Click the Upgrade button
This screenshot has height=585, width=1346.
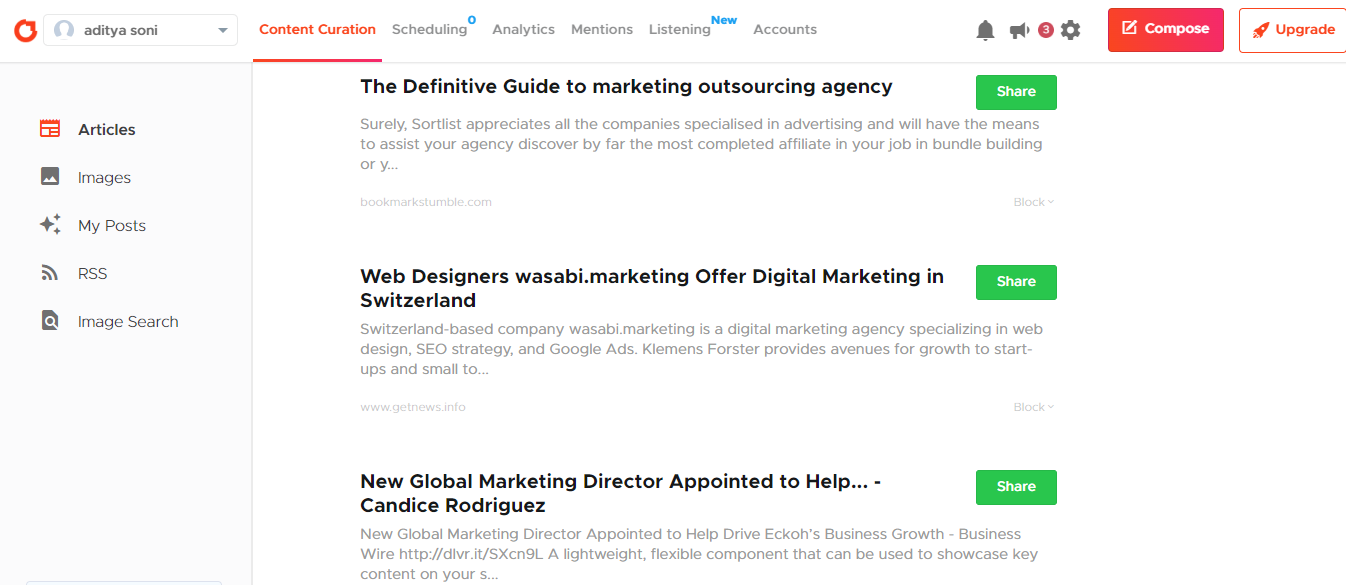click(1292, 30)
